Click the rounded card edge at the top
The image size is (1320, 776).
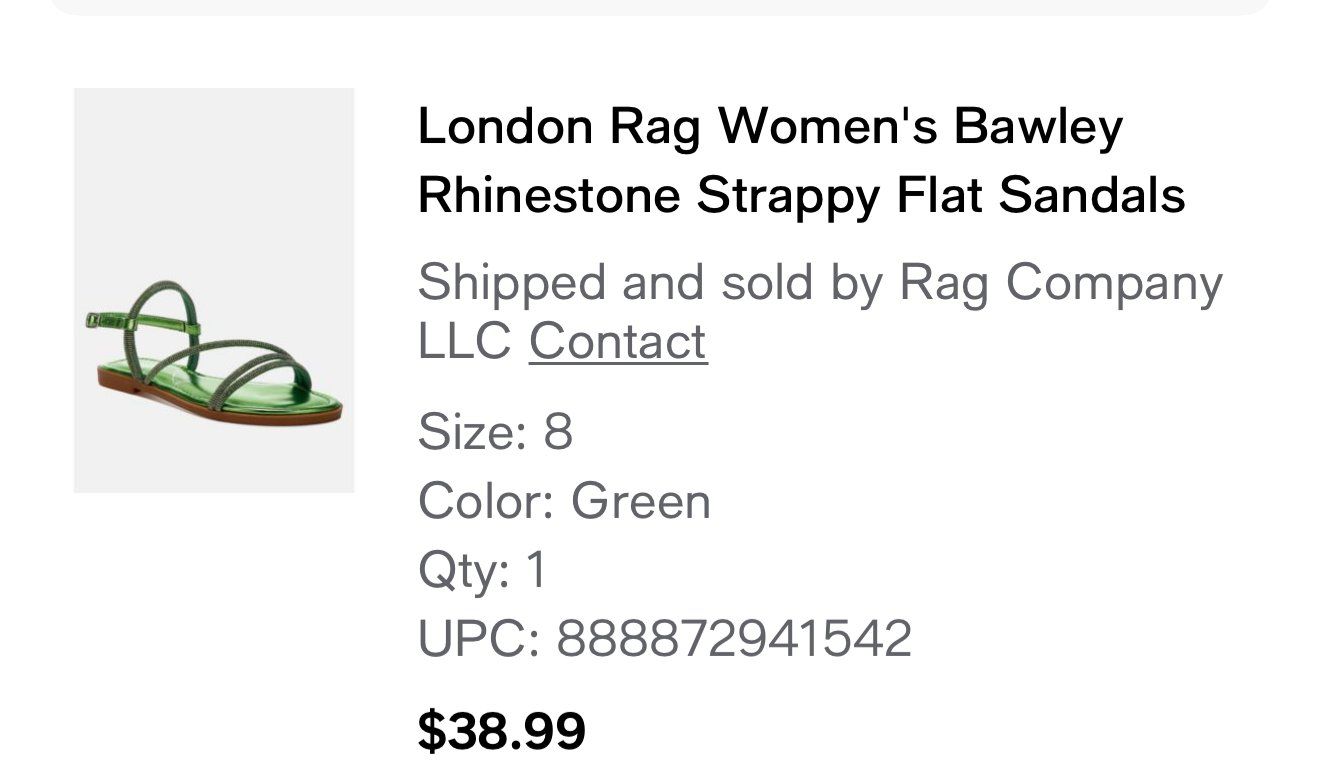[660, 7]
